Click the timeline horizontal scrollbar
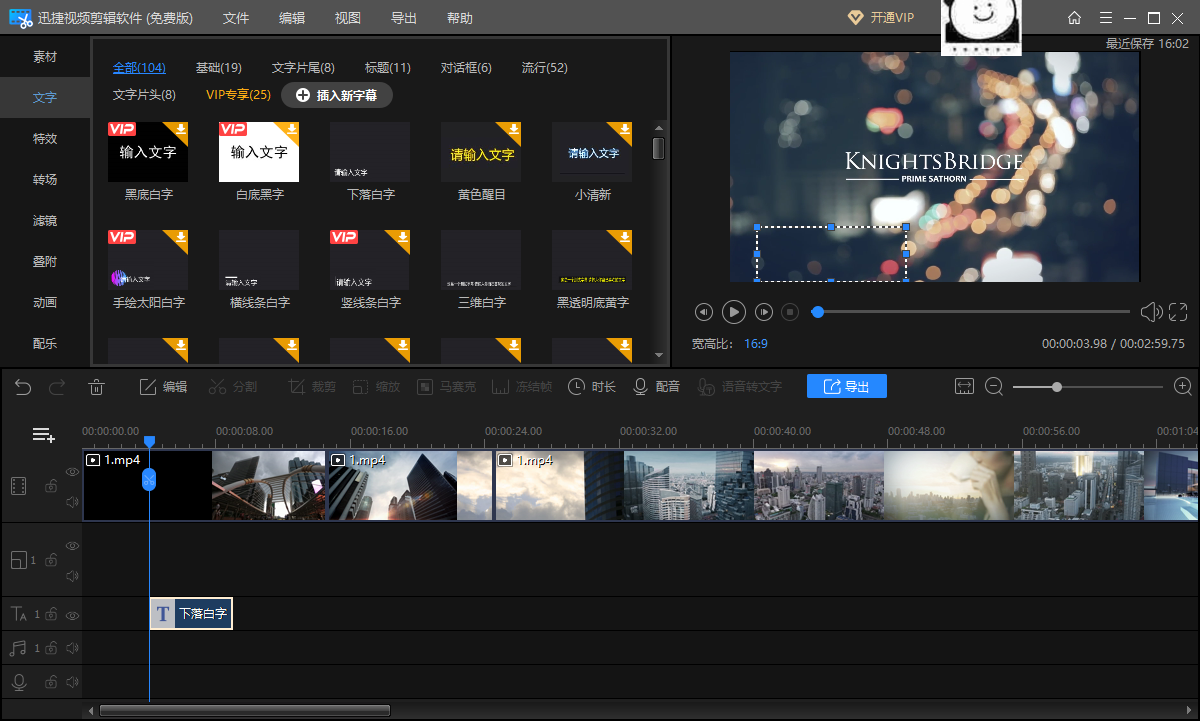Viewport: 1200px width, 721px height. coord(245,710)
